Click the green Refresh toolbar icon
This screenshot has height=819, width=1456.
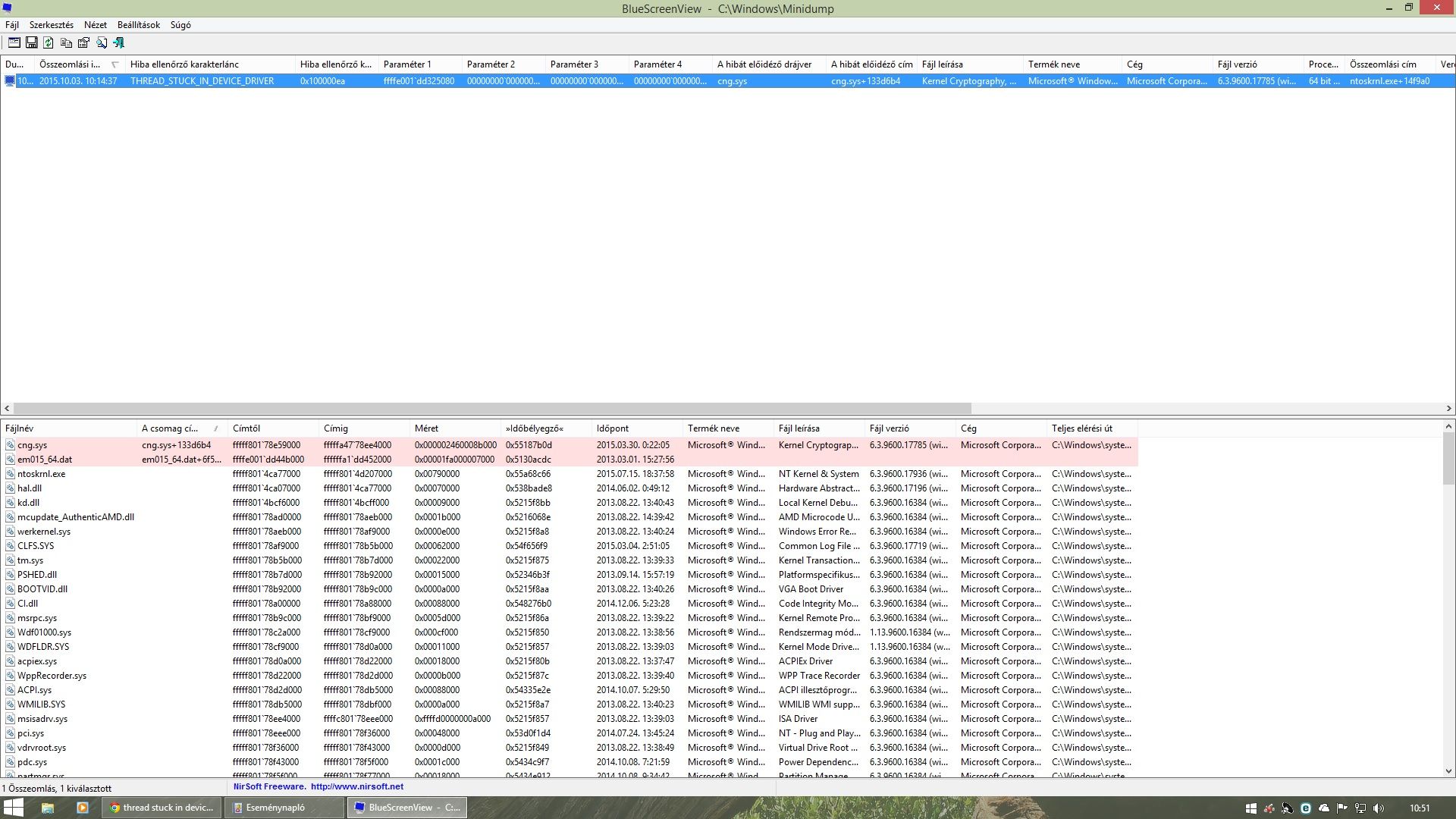tap(49, 43)
